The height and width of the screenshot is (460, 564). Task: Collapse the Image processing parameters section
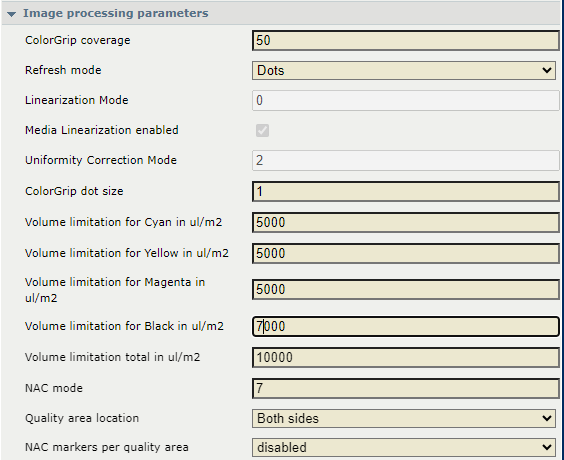pos(12,14)
